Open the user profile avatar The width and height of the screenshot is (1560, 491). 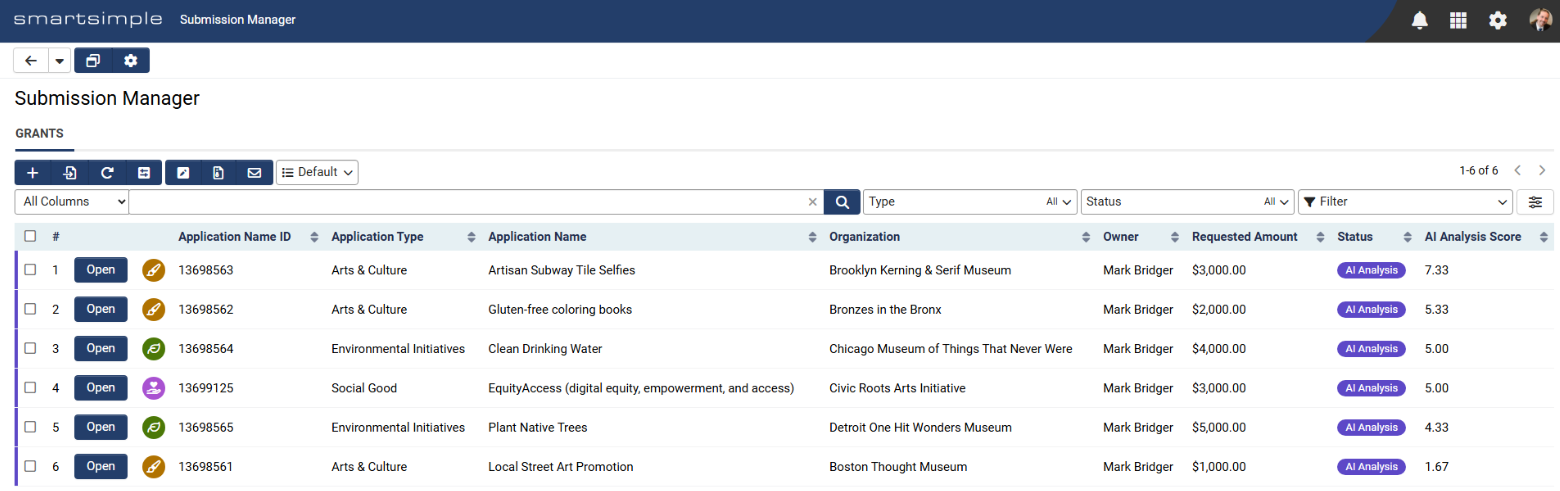pyautogui.click(x=1540, y=20)
